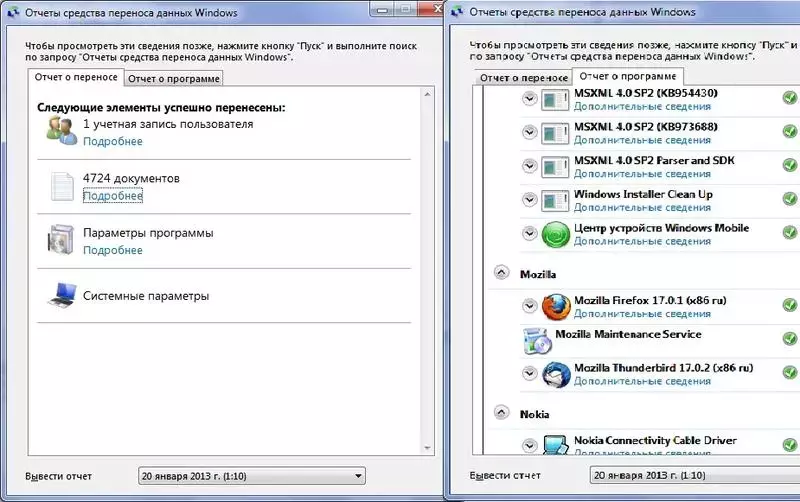The height and width of the screenshot is (502, 800).
Task: Open Подробнее link under user account entry
Action: (x=113, y=141)
